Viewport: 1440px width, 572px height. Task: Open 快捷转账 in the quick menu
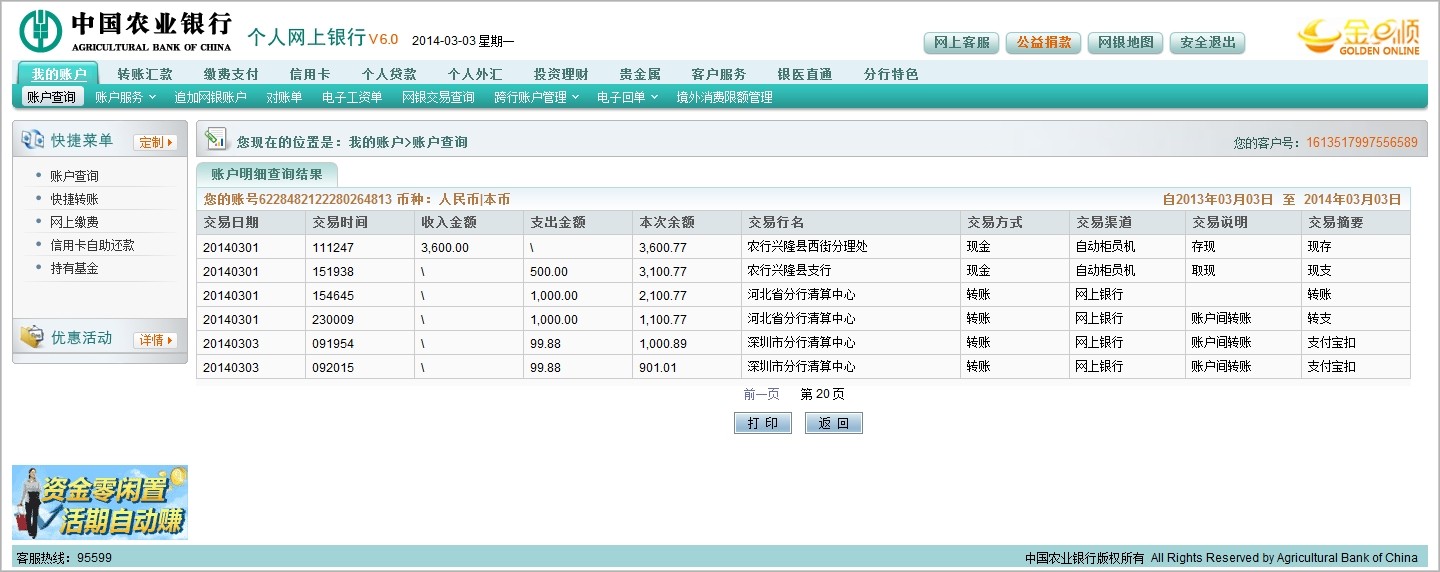(74, 199)
